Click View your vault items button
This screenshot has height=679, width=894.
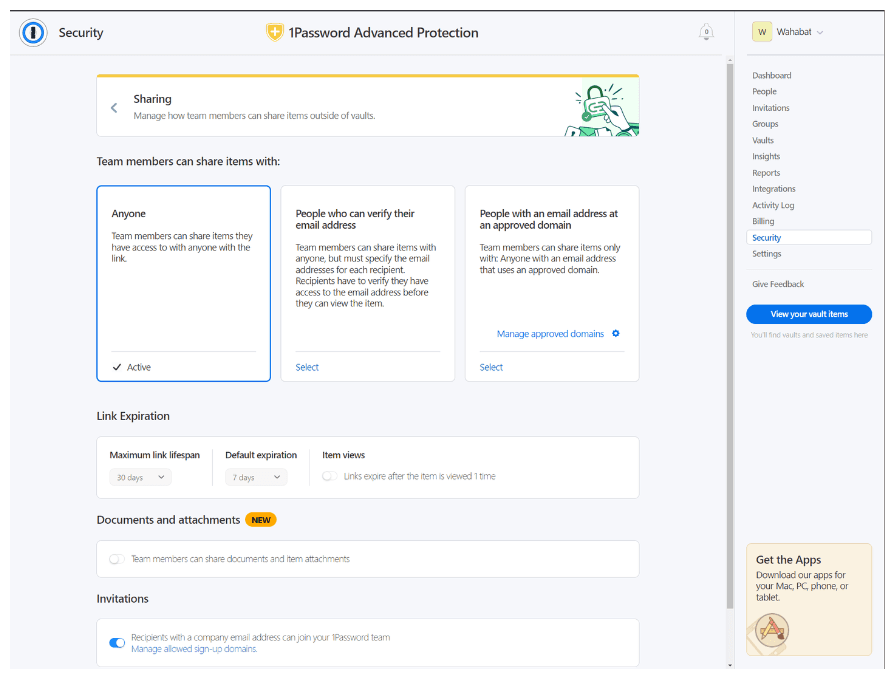[808, 314]
